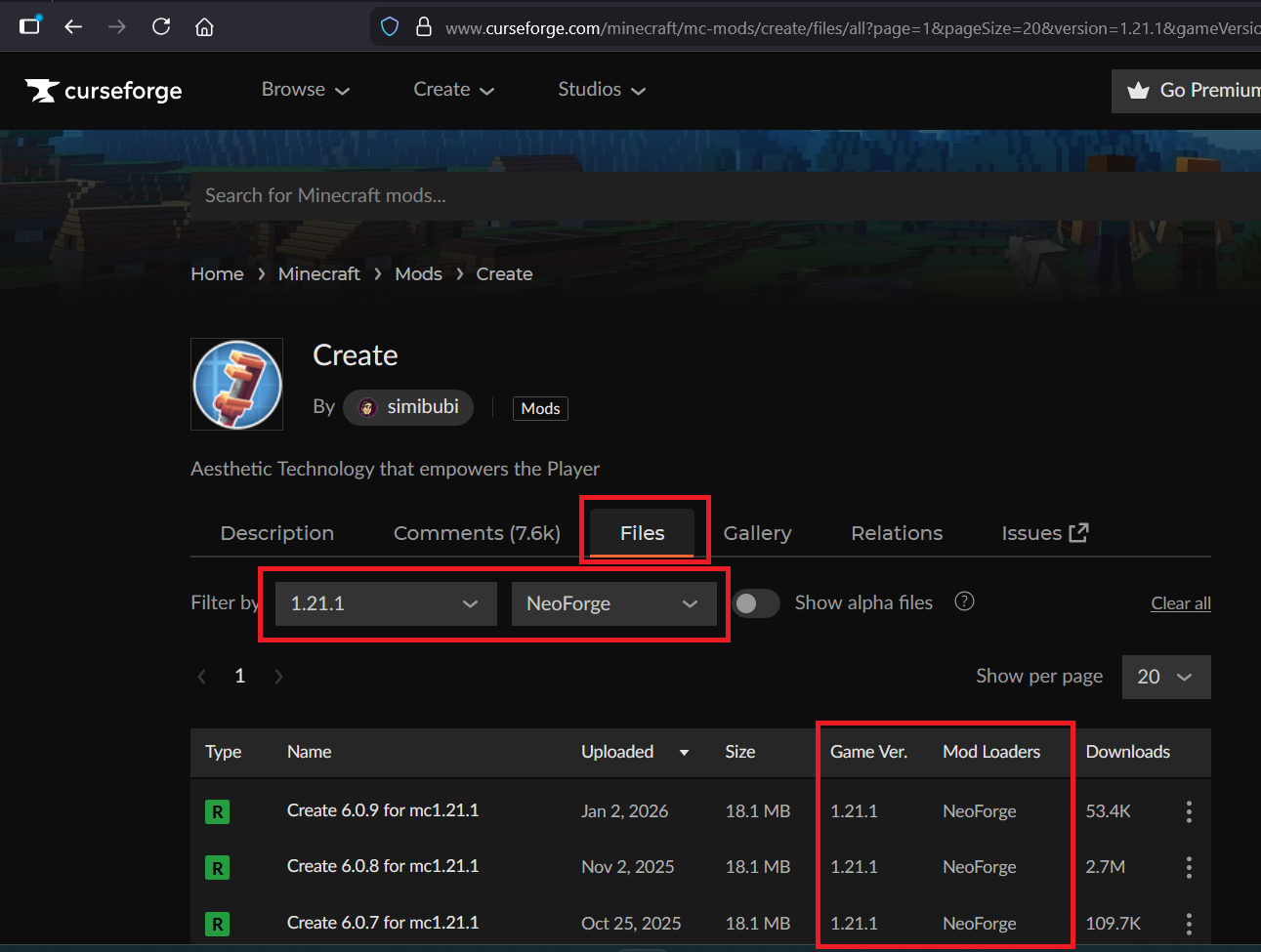The image size is (1261, 952).
Task: Open the Comments tab
Action: tap(476, 532)
